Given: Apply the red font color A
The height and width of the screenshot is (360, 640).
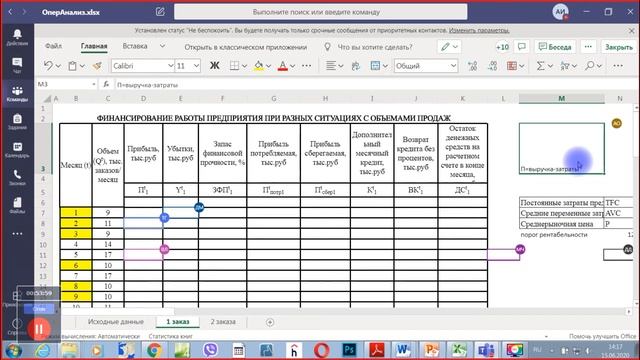Looking at the screenshot, I should pos(282,66).
